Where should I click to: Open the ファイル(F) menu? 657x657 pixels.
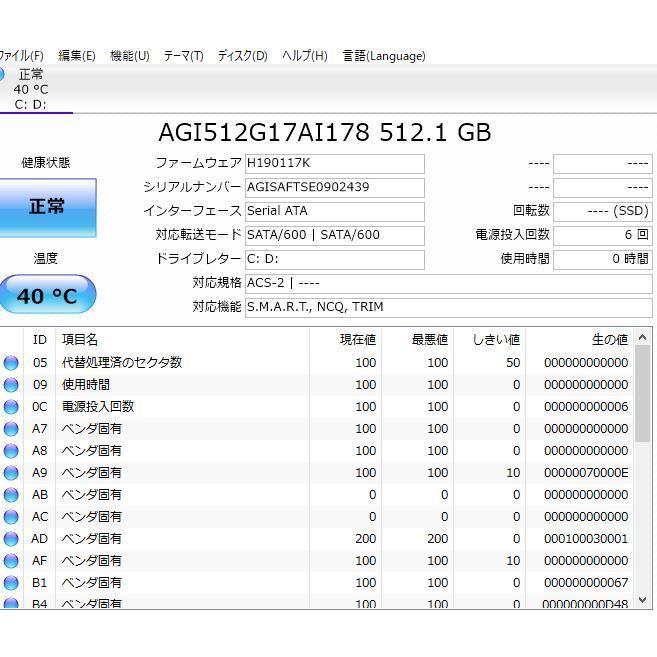pos(20,56)
